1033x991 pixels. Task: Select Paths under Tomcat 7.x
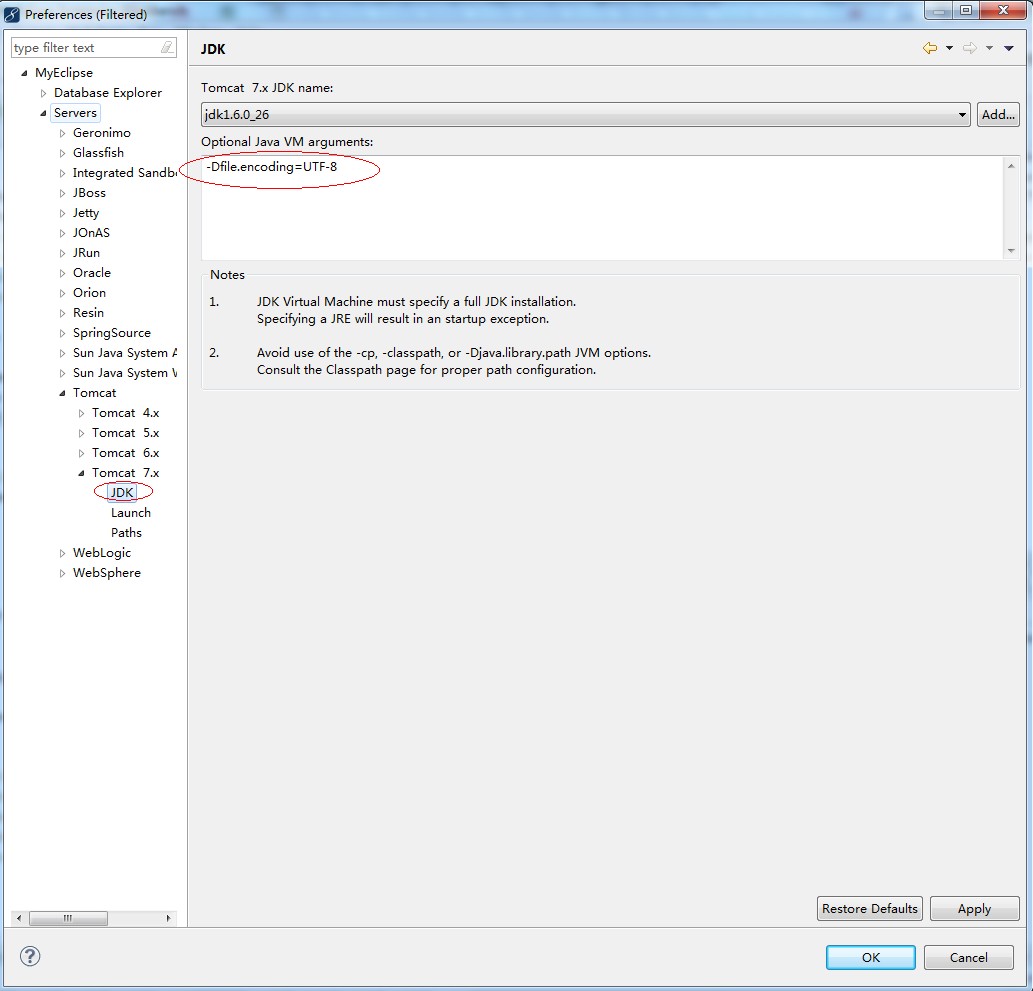click(126, 532)
